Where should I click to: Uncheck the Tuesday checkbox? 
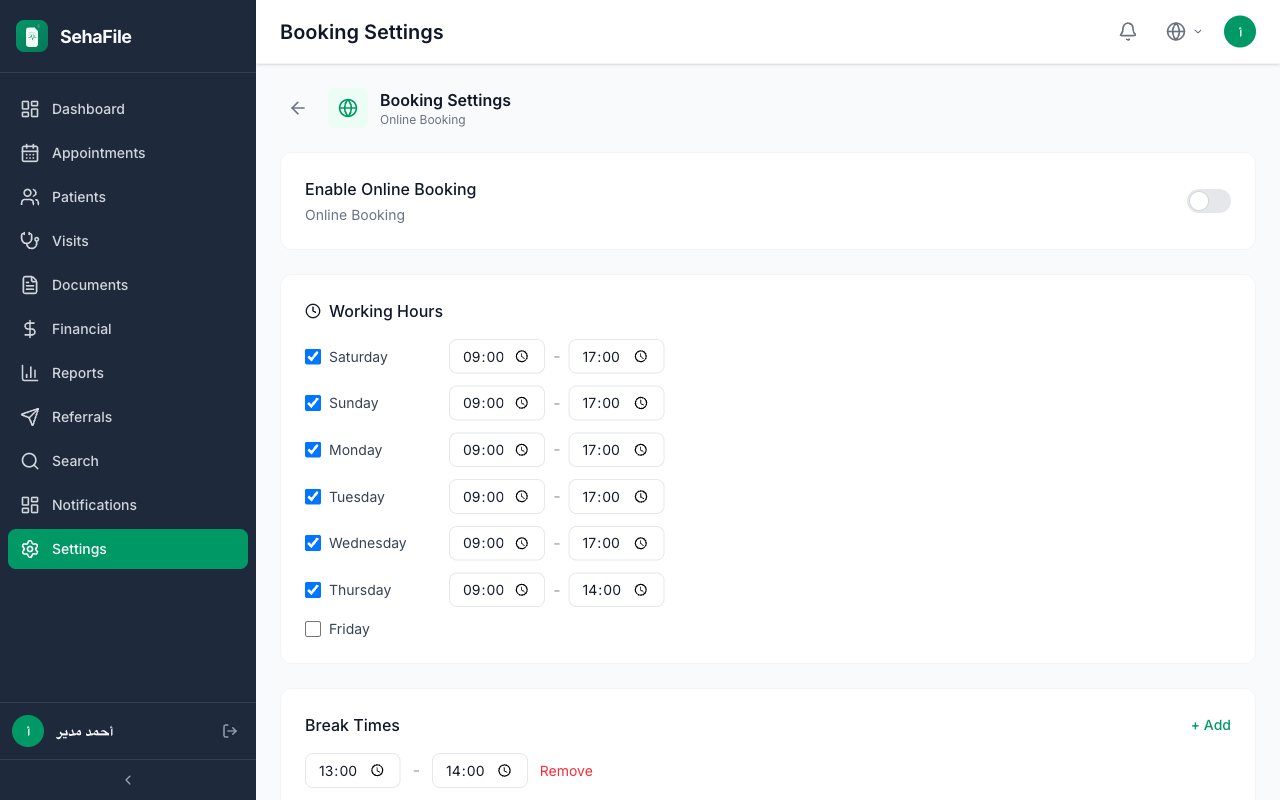pos(313,497)
